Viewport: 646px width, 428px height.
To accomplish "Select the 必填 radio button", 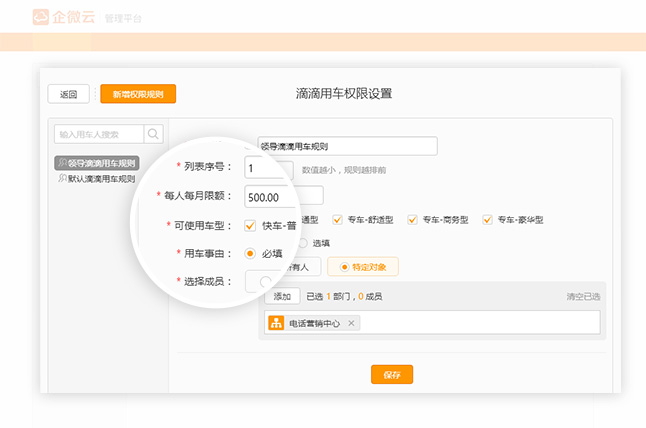I will (x=250, y=253).
